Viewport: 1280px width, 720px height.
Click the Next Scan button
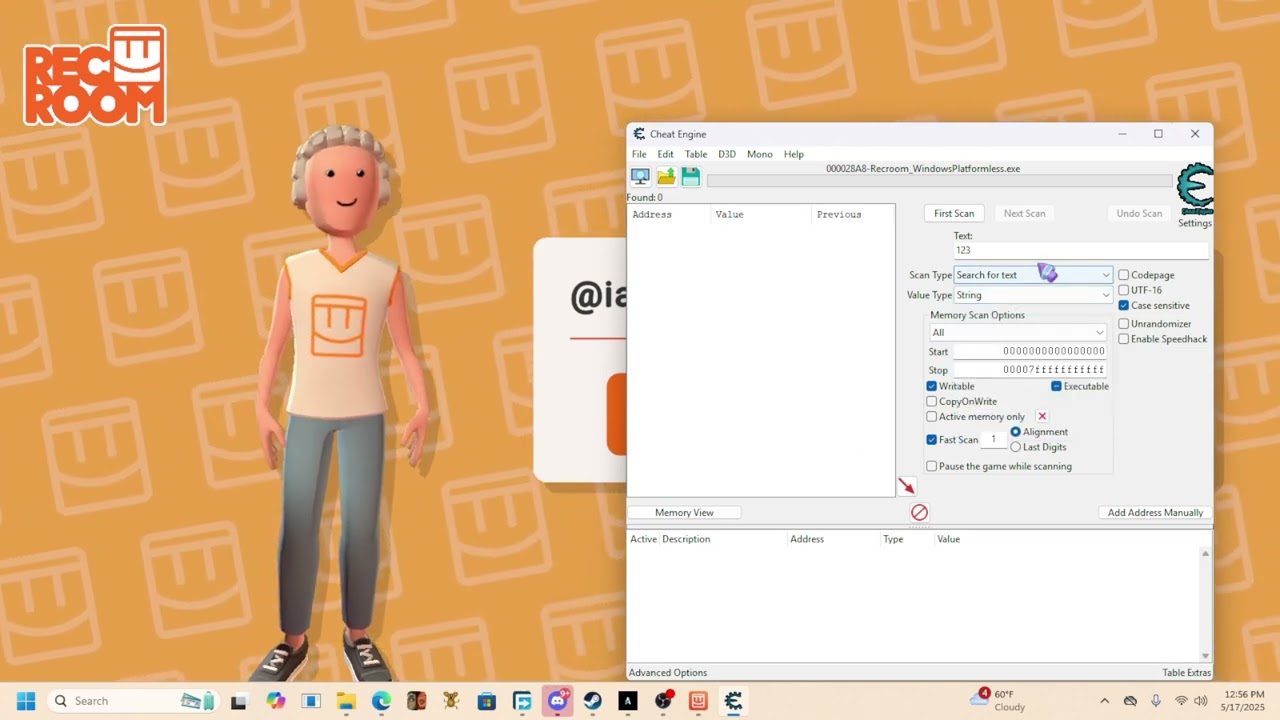coord(1024,213)
